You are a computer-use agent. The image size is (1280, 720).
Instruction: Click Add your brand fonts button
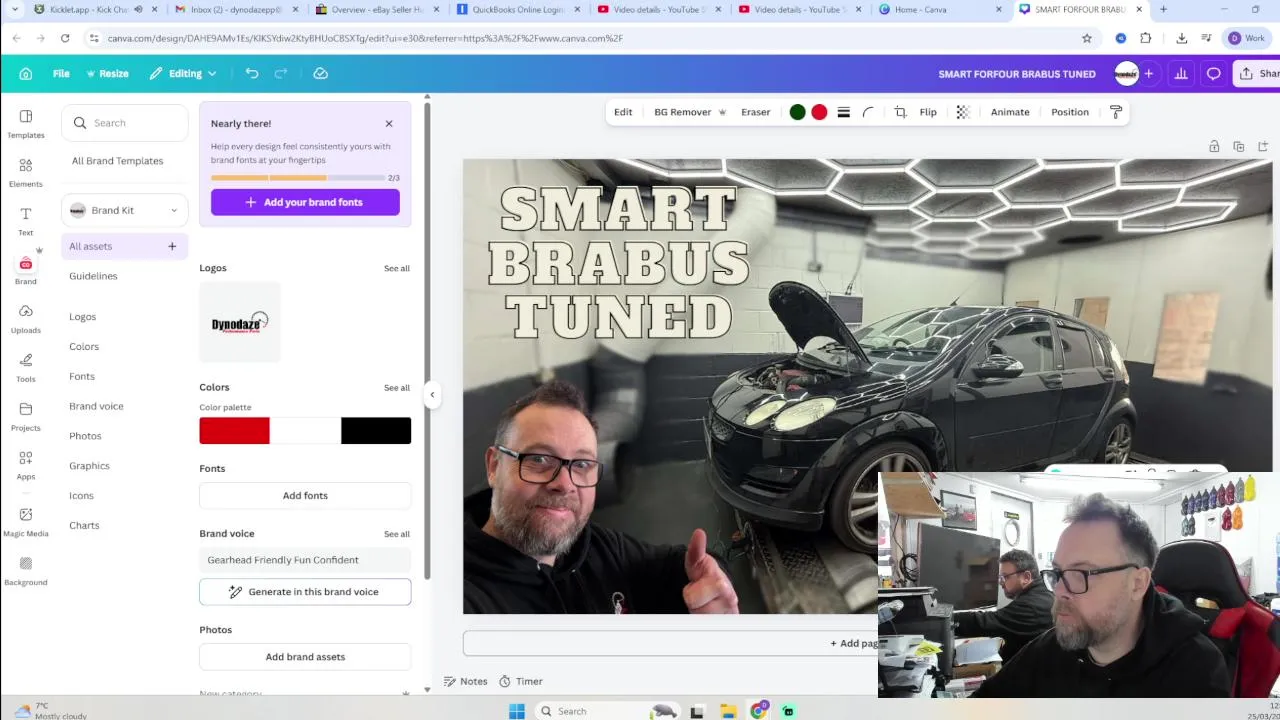(305, 202)
